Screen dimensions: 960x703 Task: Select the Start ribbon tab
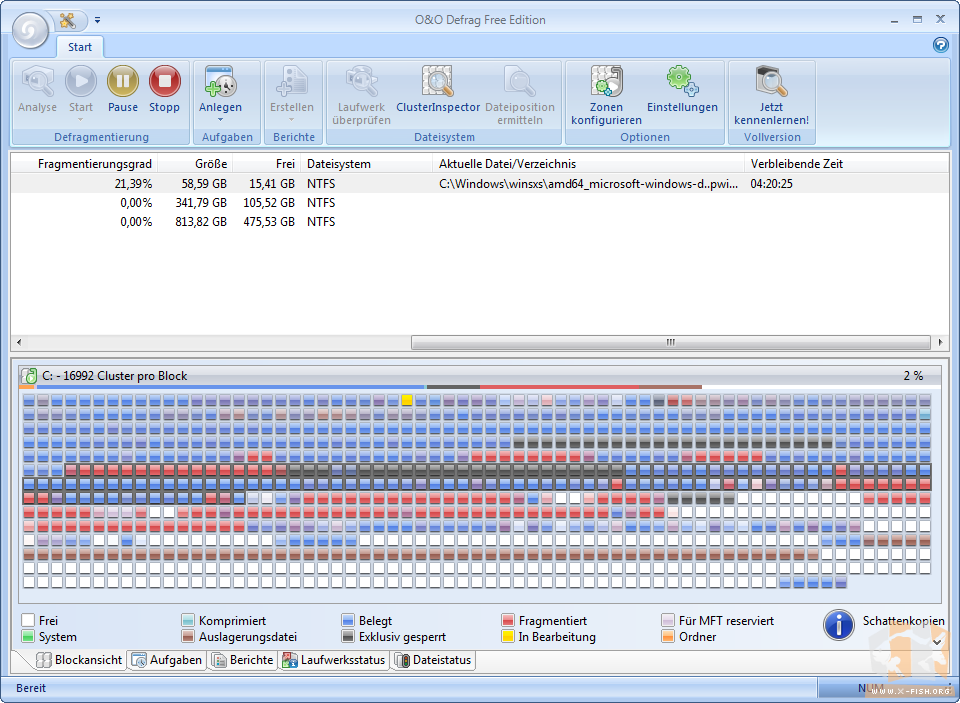click(x=80, y=47)
